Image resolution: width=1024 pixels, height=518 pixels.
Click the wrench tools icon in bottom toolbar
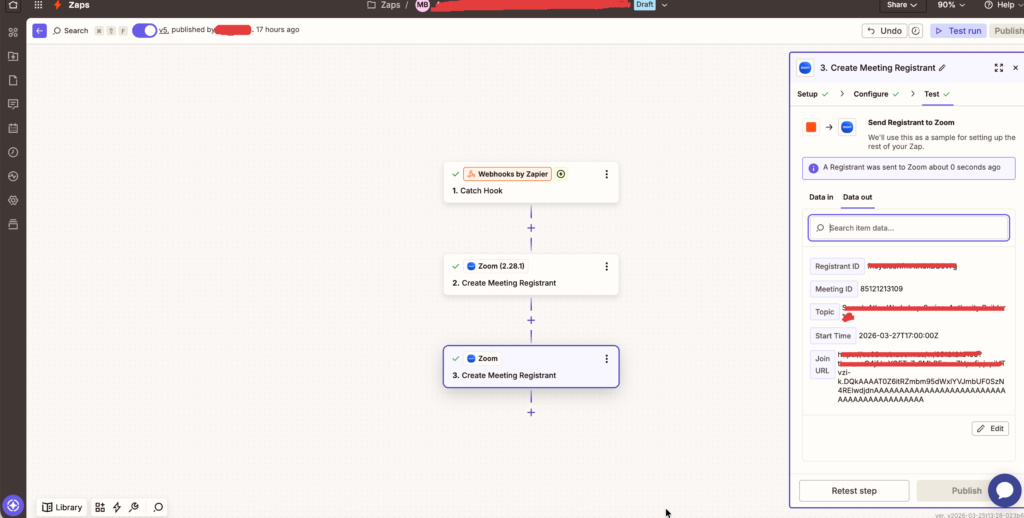tap(134, 507)
